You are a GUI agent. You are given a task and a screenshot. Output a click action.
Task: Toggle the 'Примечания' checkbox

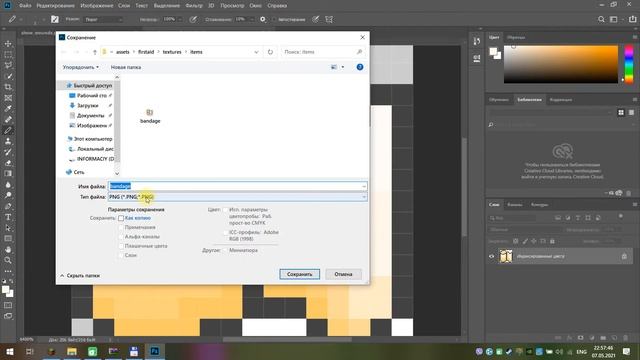tap(121, 227)
